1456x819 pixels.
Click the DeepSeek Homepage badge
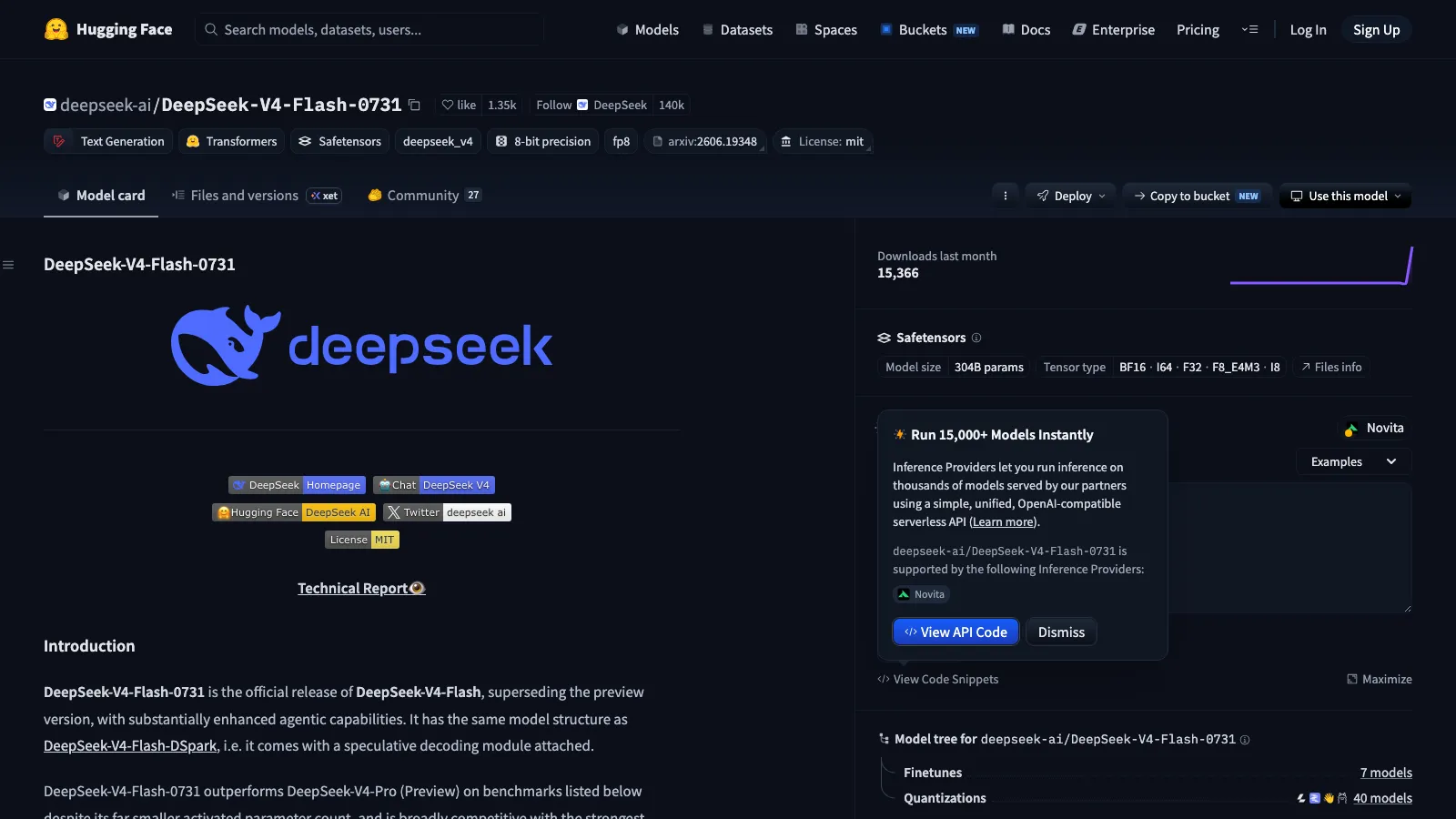(x=297, y=485)
